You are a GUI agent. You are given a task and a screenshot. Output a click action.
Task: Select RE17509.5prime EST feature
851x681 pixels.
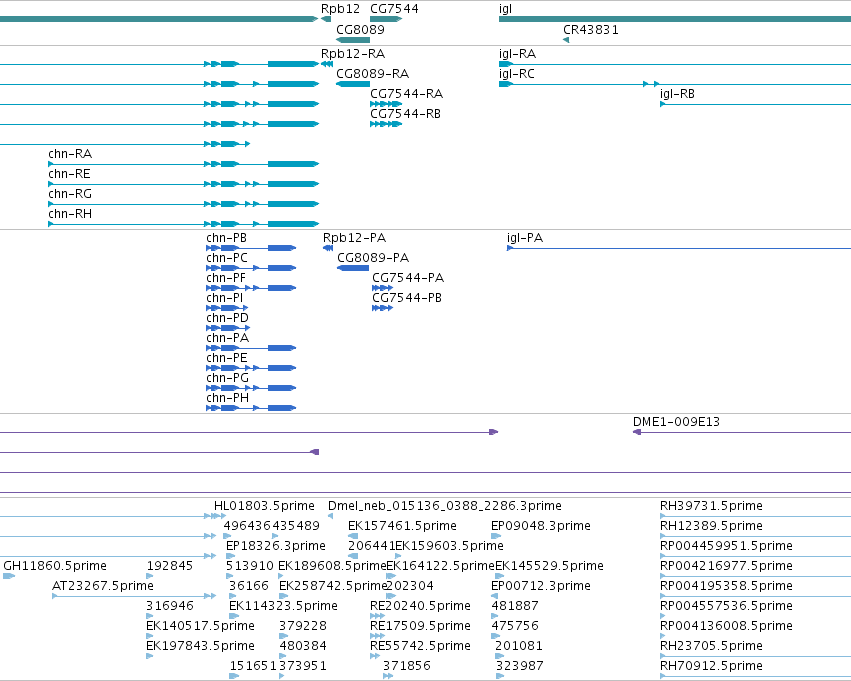coord(378,636)
